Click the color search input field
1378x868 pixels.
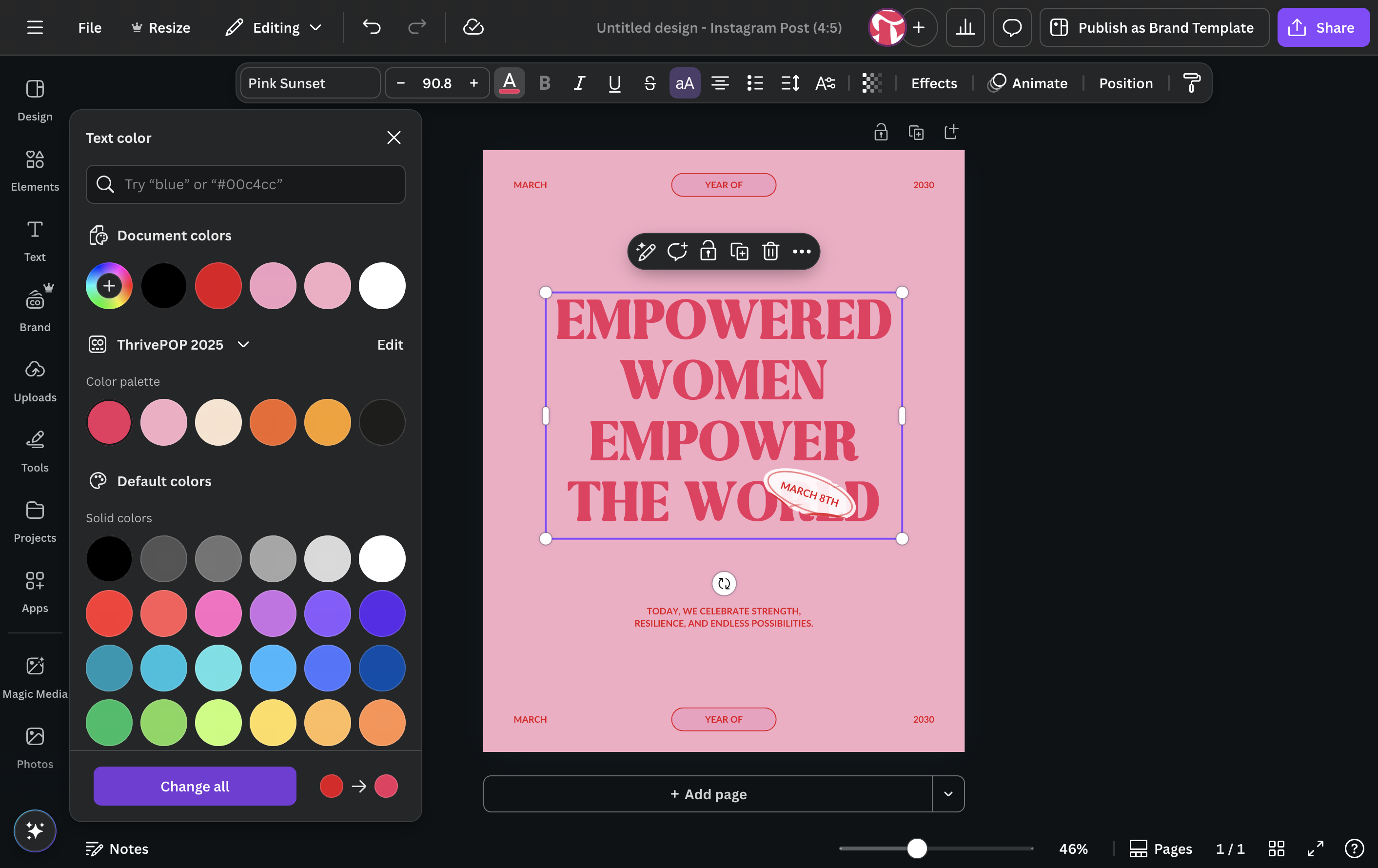245,184
